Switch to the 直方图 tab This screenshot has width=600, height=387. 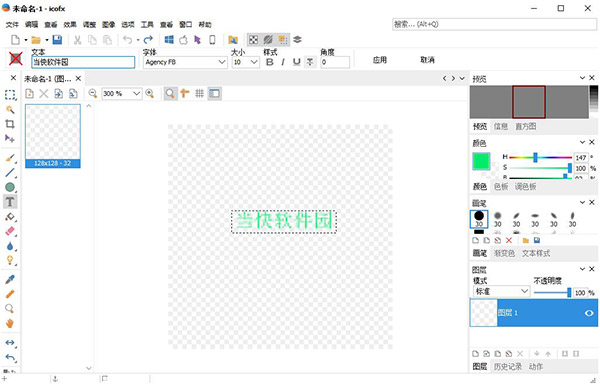tap(525, 126)
